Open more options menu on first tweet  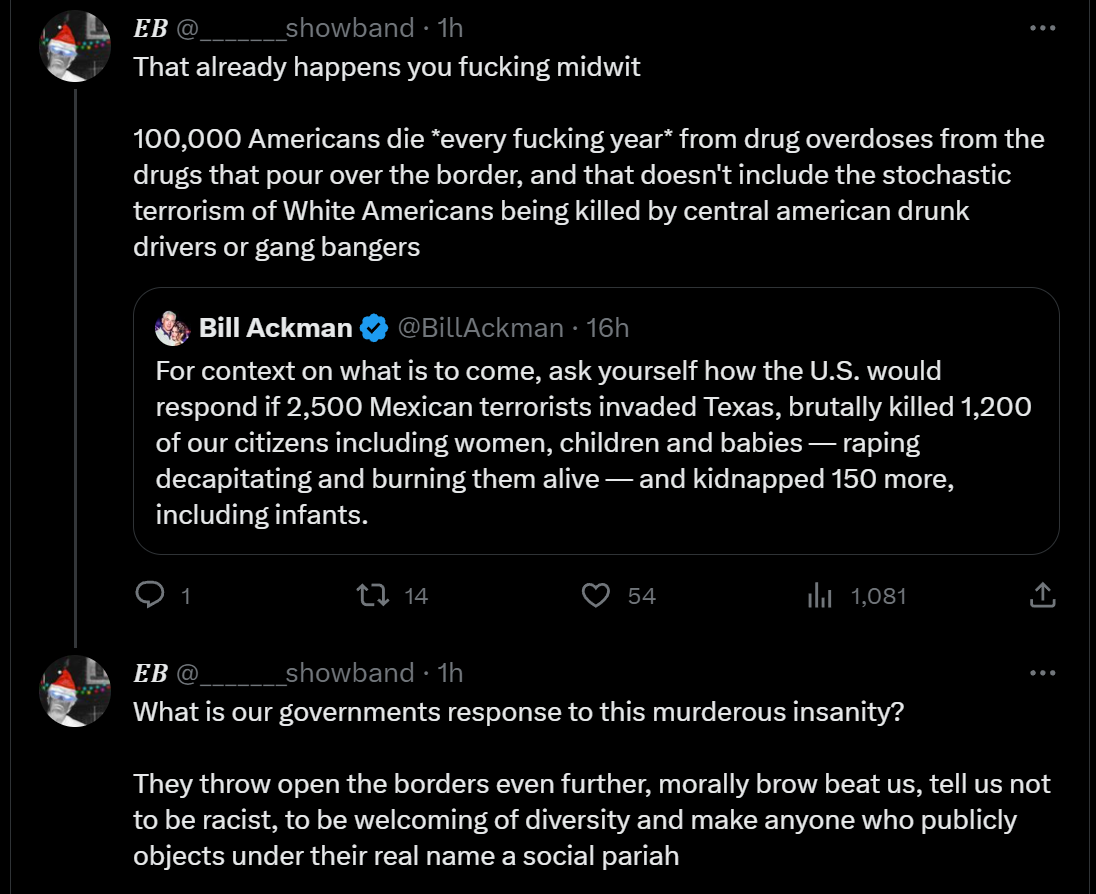tap(1042, 28)
